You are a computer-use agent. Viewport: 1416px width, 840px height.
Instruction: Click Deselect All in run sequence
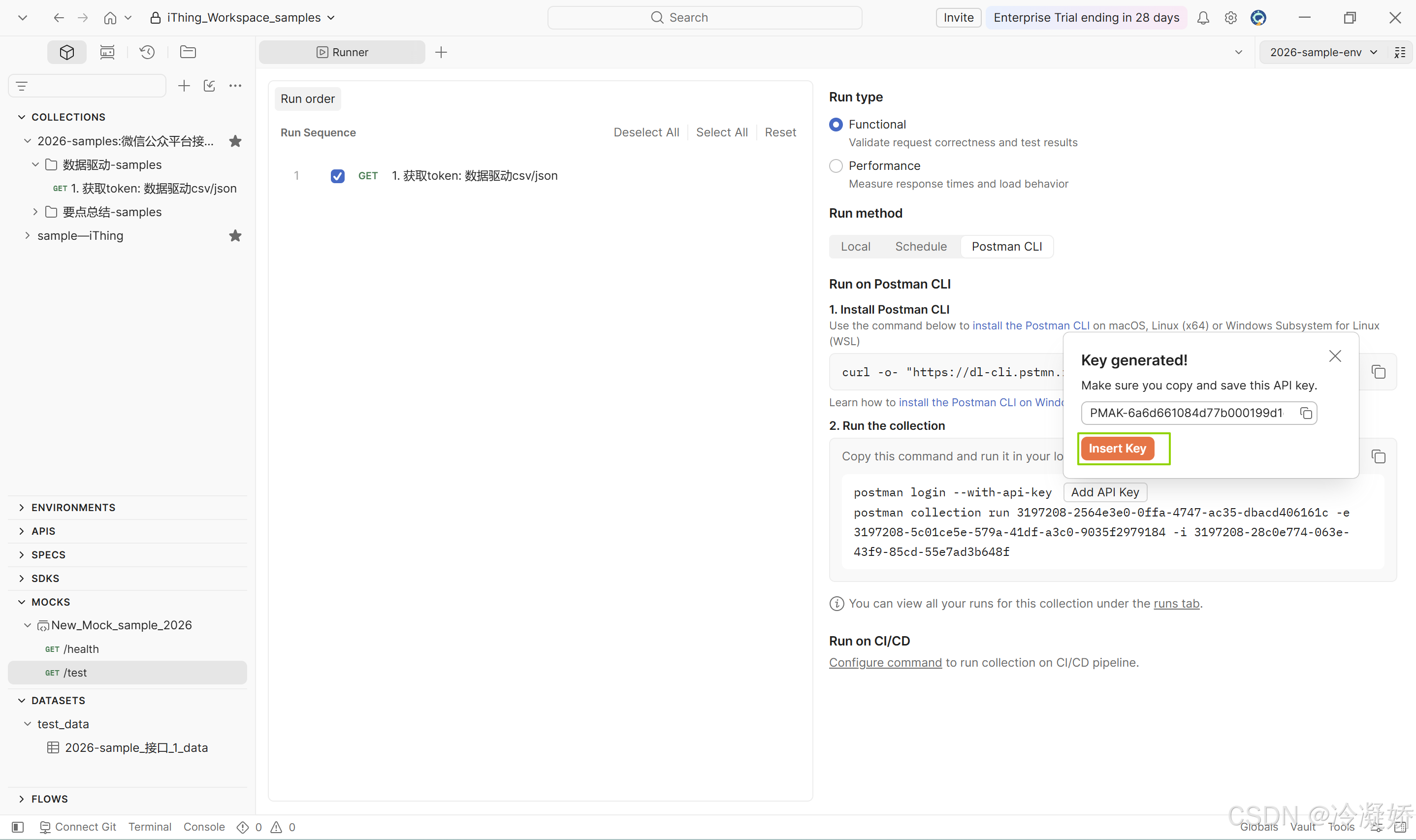[x=646, y=132]
